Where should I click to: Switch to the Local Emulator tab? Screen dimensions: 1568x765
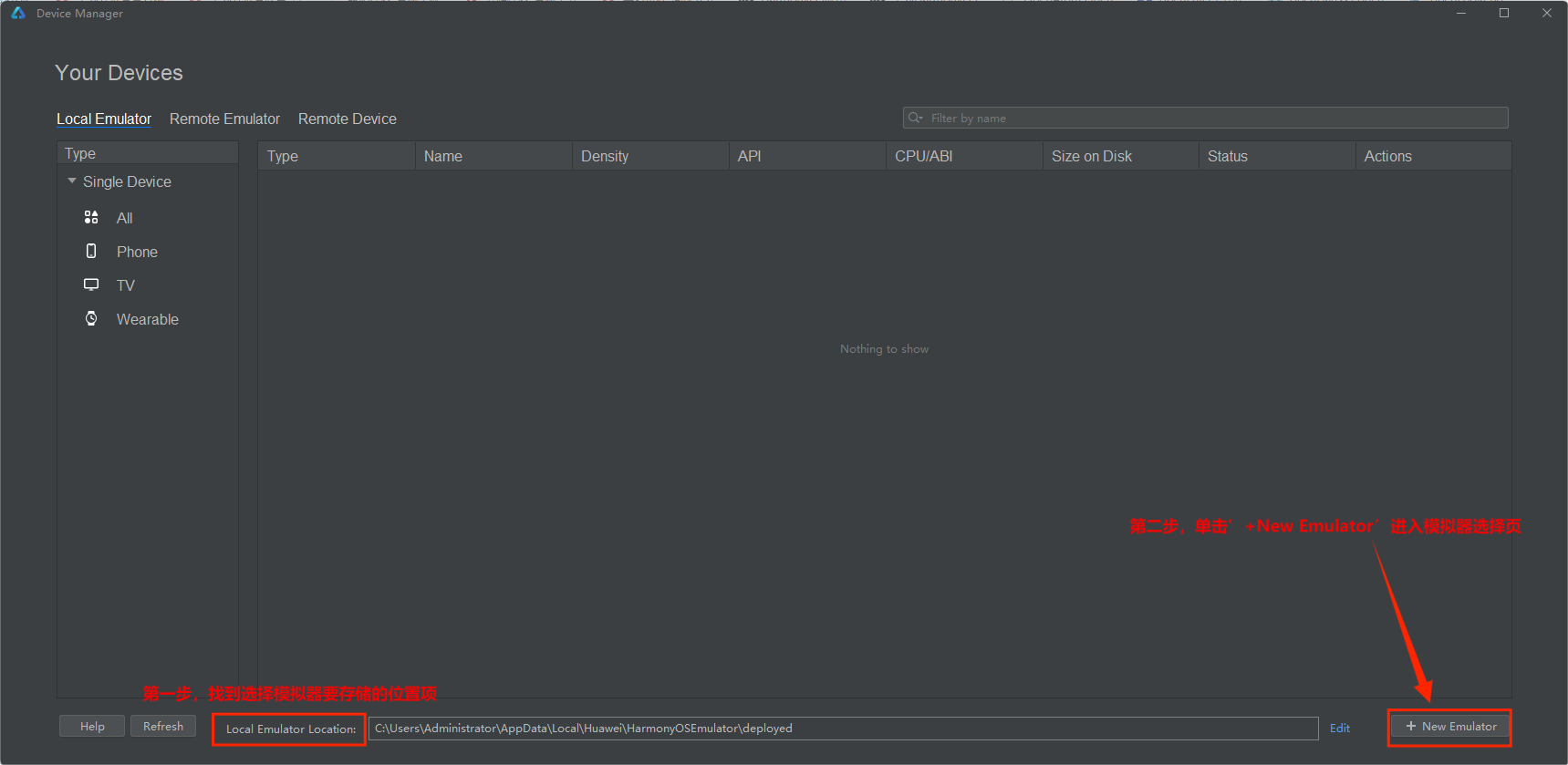point(104,119)
